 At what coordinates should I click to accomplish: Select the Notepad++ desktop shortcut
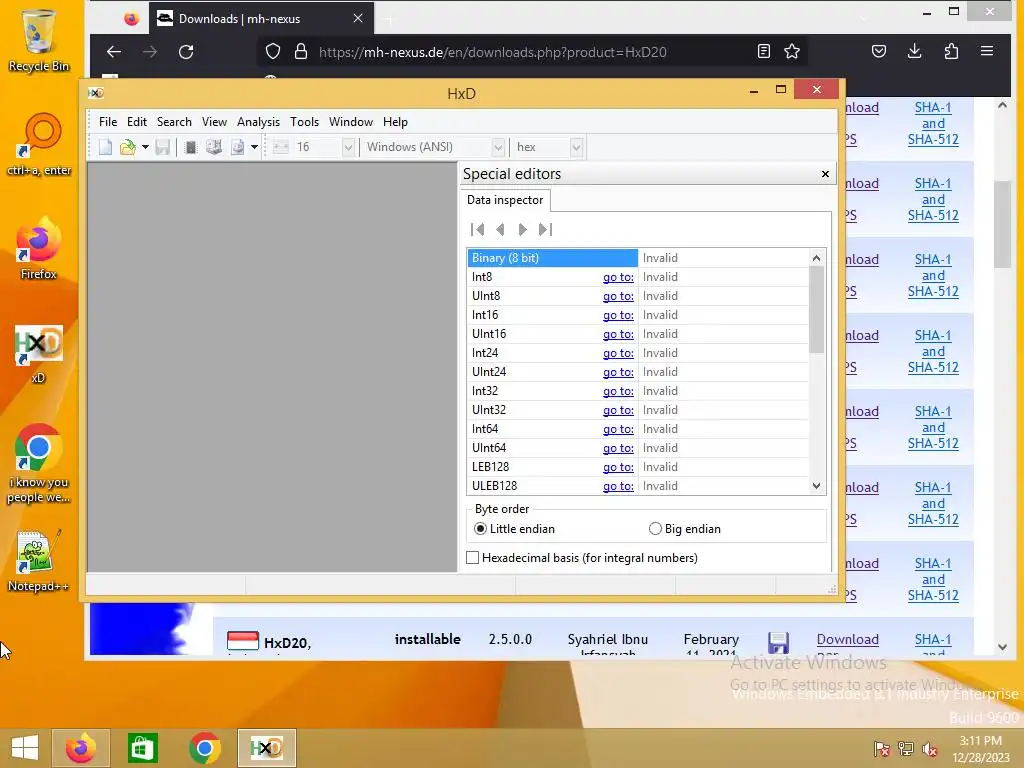[x=39, y=560]
